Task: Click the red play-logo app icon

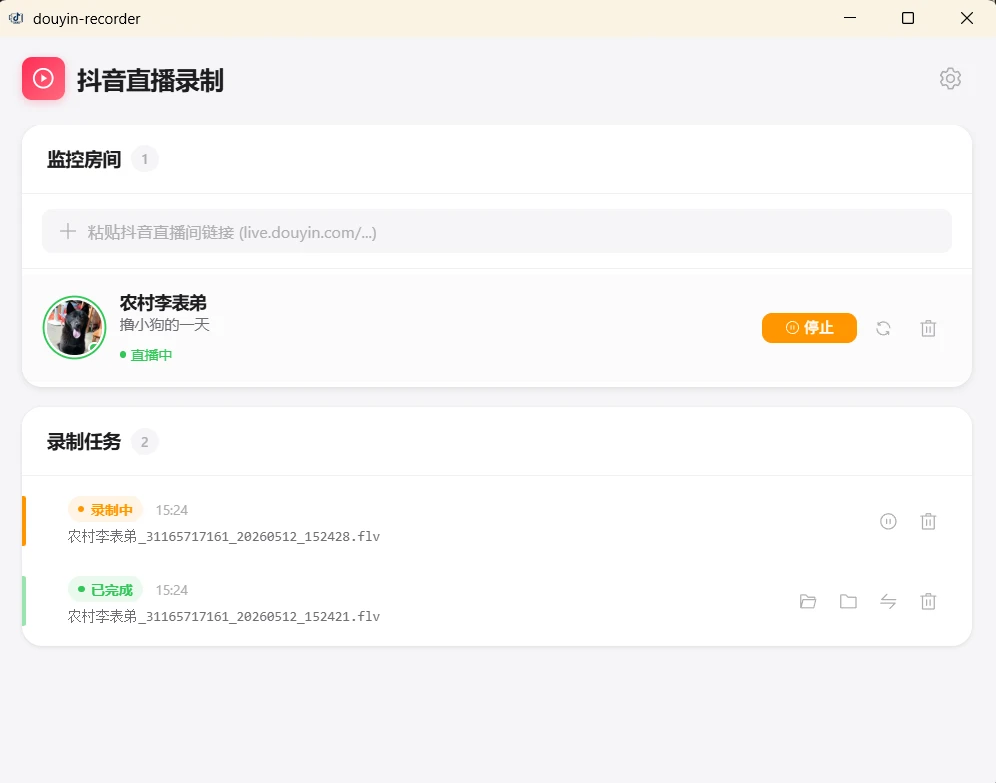Action: pyautogui.click(x=43, y=79)
